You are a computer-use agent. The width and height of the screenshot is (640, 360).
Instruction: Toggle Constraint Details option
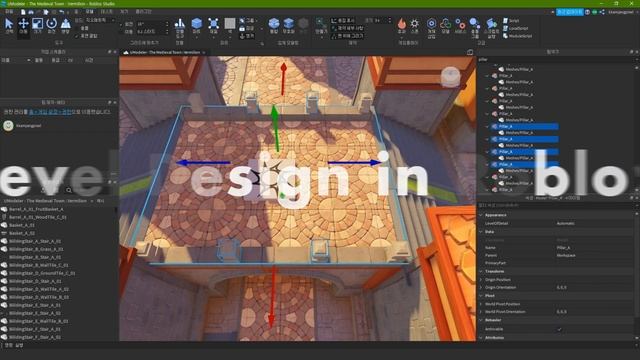[347, 28]
